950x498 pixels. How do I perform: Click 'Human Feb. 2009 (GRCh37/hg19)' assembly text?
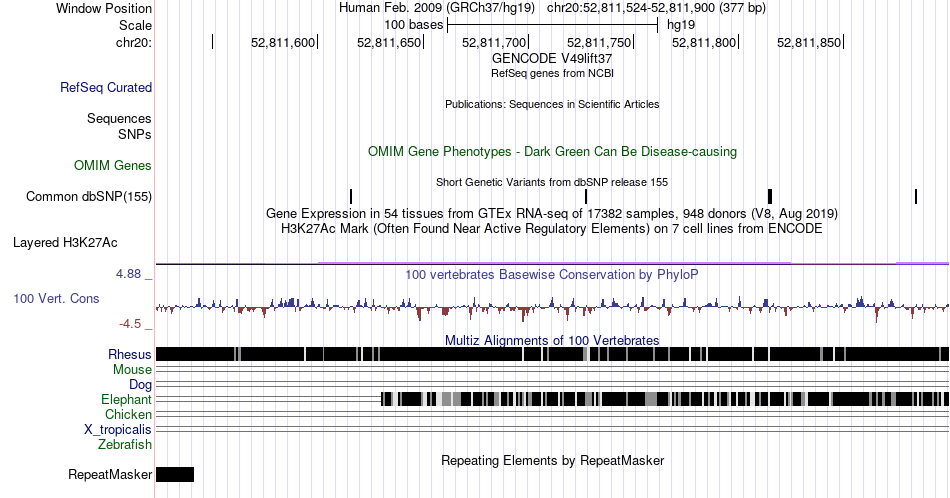[x=437, y=8]
